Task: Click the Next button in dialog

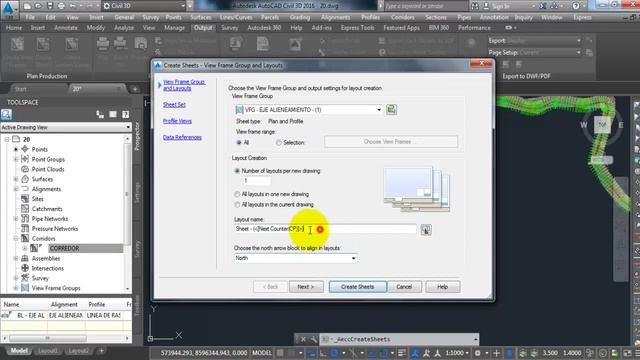Action: 306,287
